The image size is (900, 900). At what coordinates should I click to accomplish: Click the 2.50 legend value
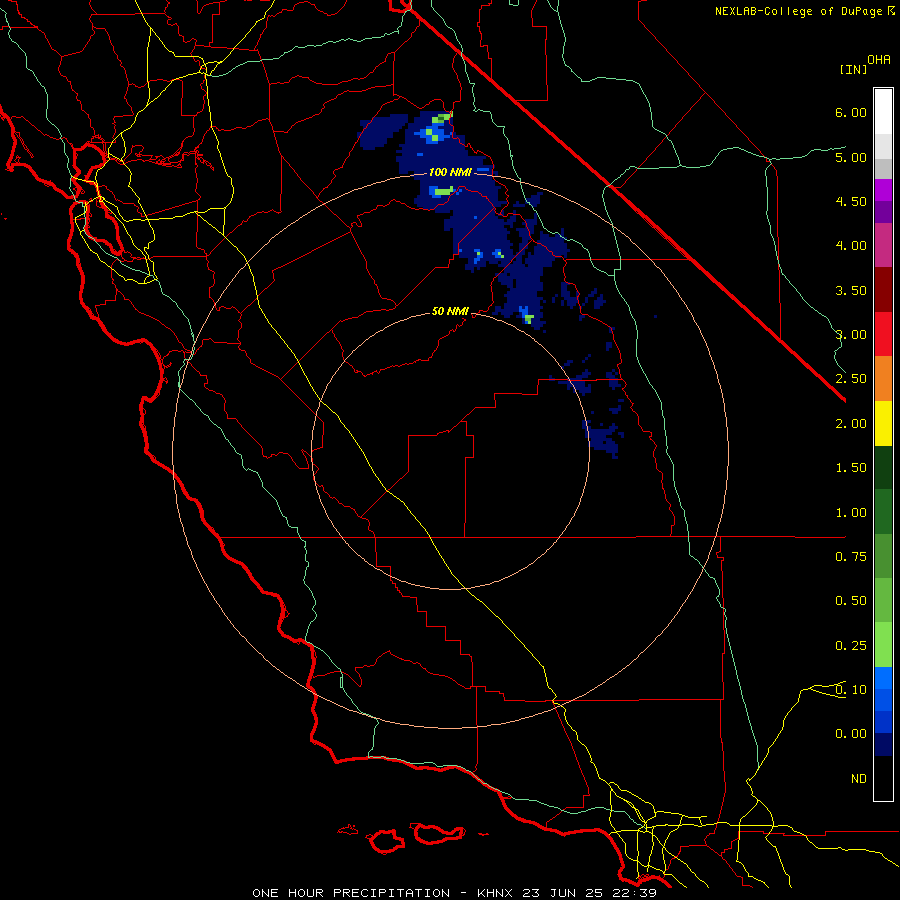coord(851,379)
